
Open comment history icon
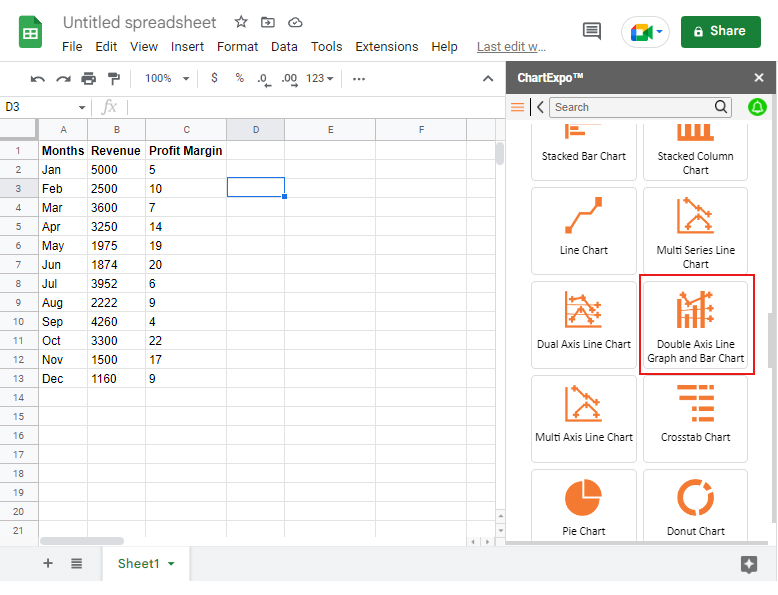tap(591, 31)
